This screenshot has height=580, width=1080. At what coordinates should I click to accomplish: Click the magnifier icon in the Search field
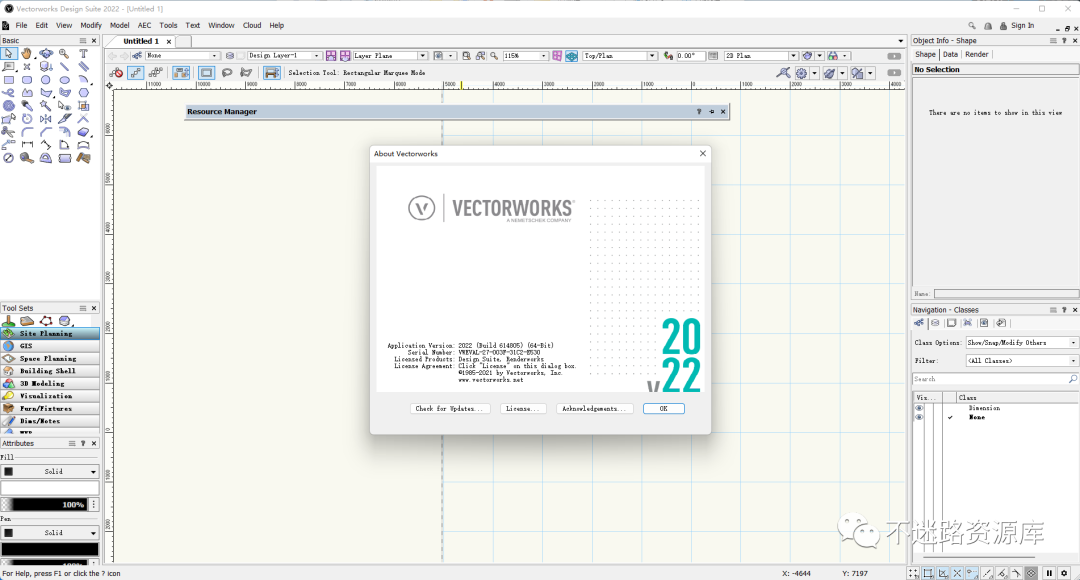point(1072,379)
